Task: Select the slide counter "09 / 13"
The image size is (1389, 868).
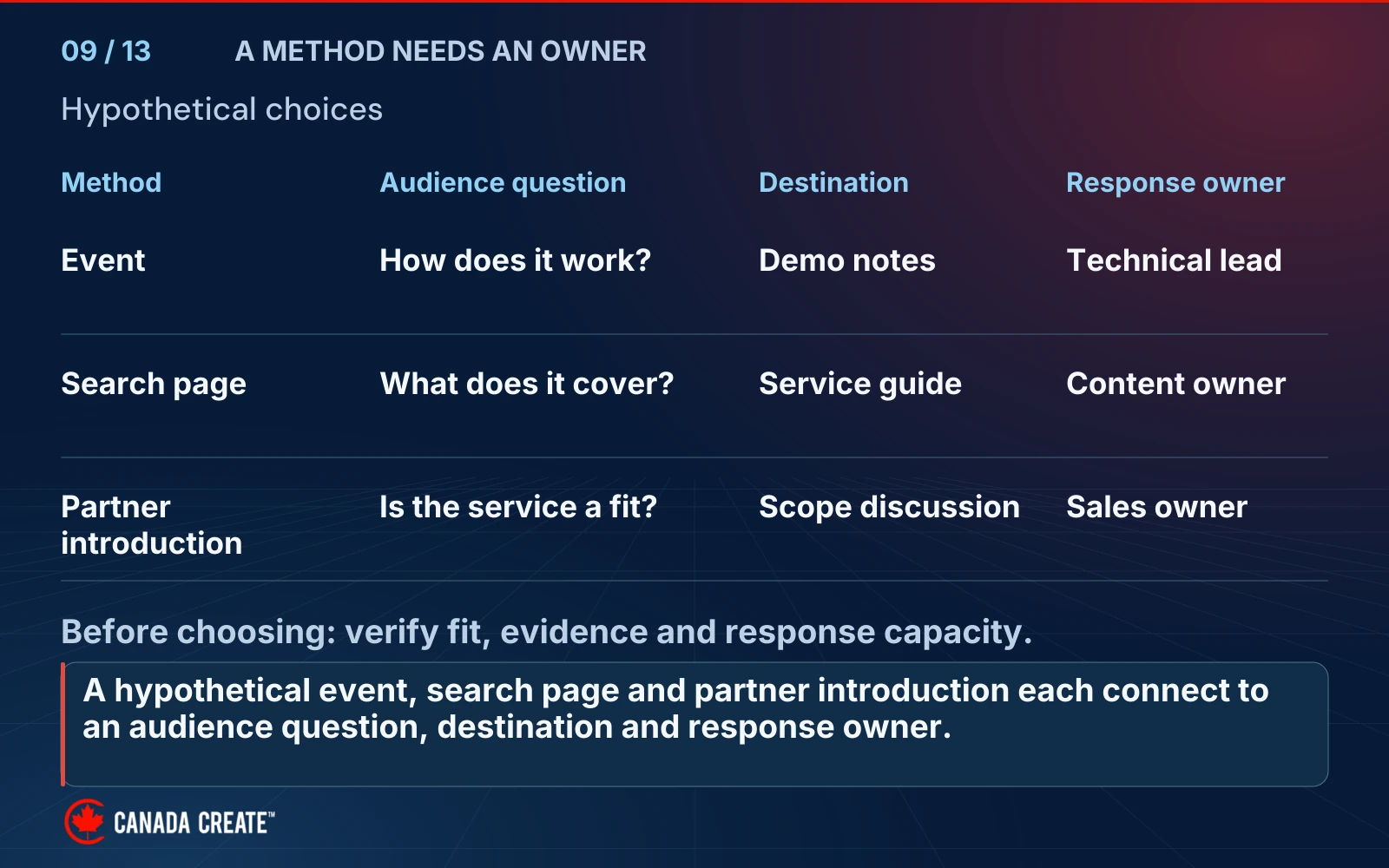Action: [106, 51]
